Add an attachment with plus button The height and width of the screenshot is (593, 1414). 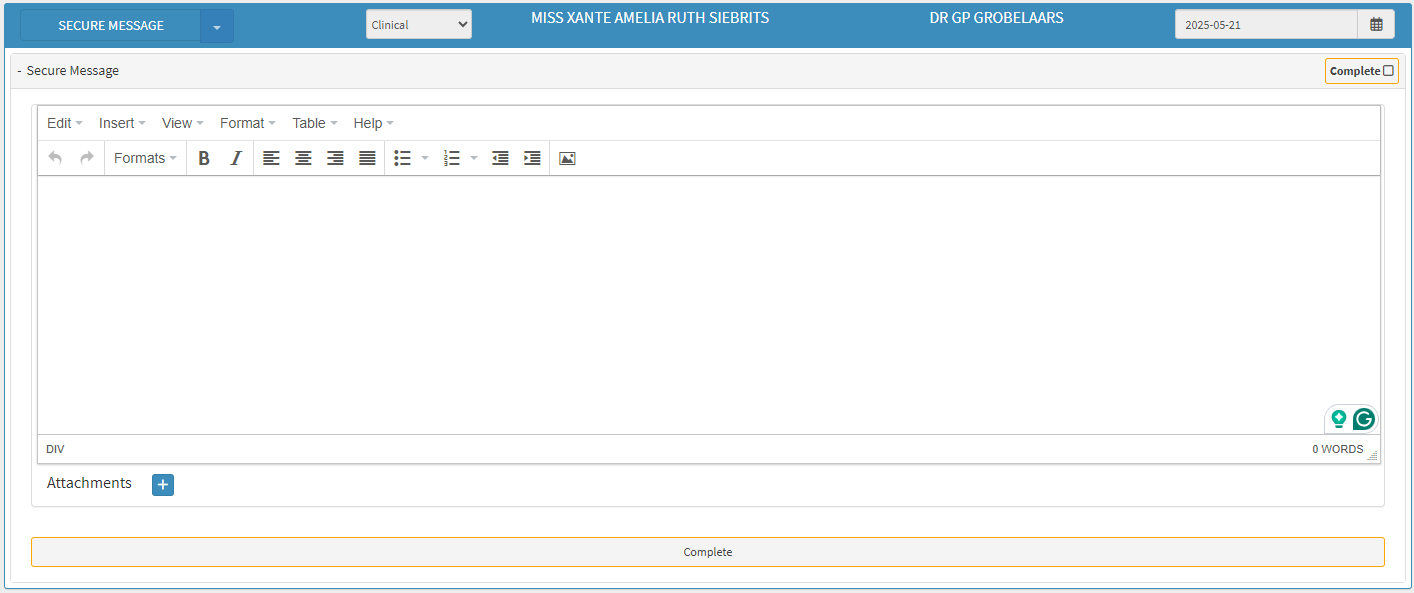[163, 484]
